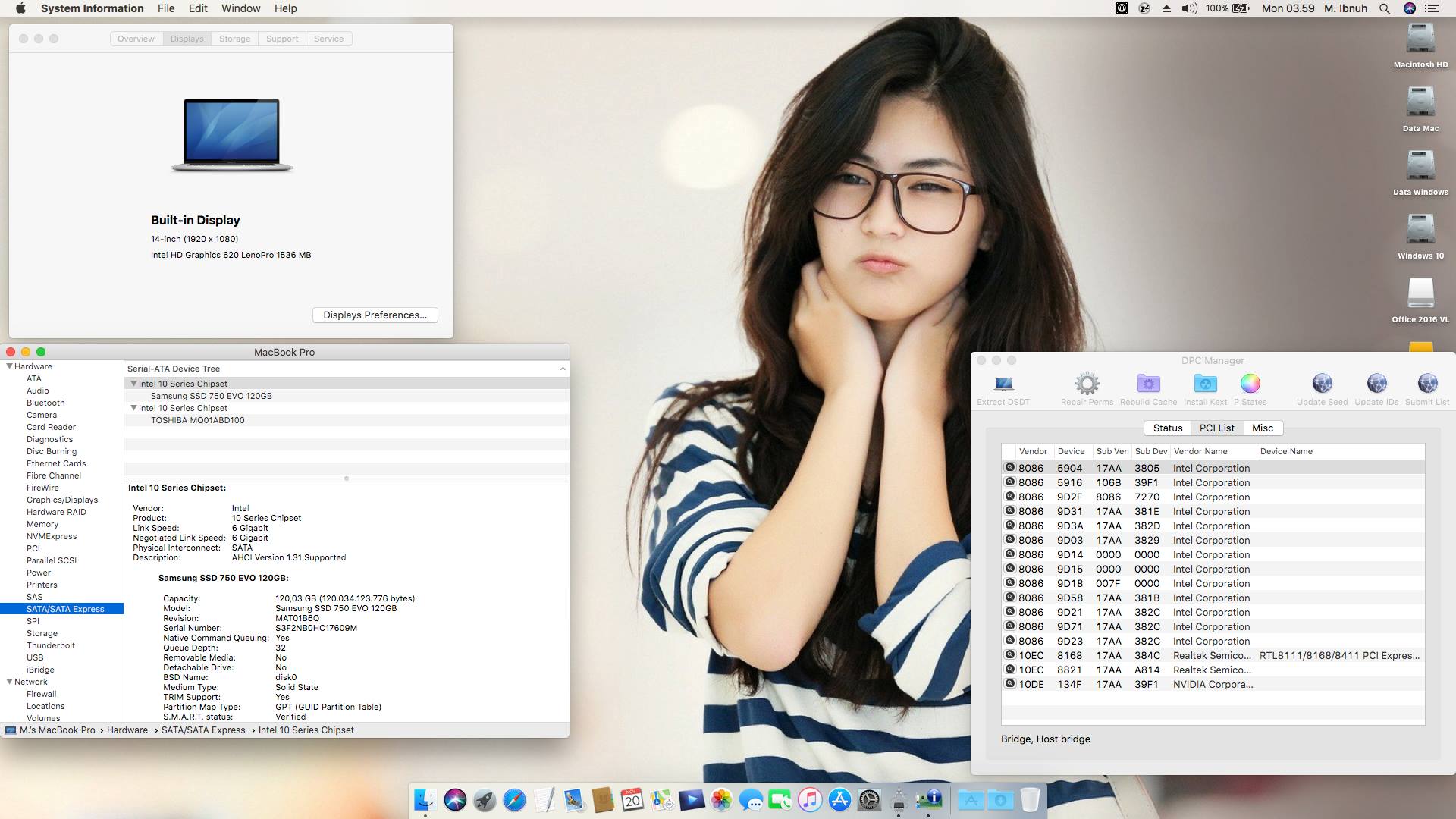Image resolution: width=1456 pixels, height=819 pixels.
Task: Click the Install Kext icon
Action: point(1205,384)
